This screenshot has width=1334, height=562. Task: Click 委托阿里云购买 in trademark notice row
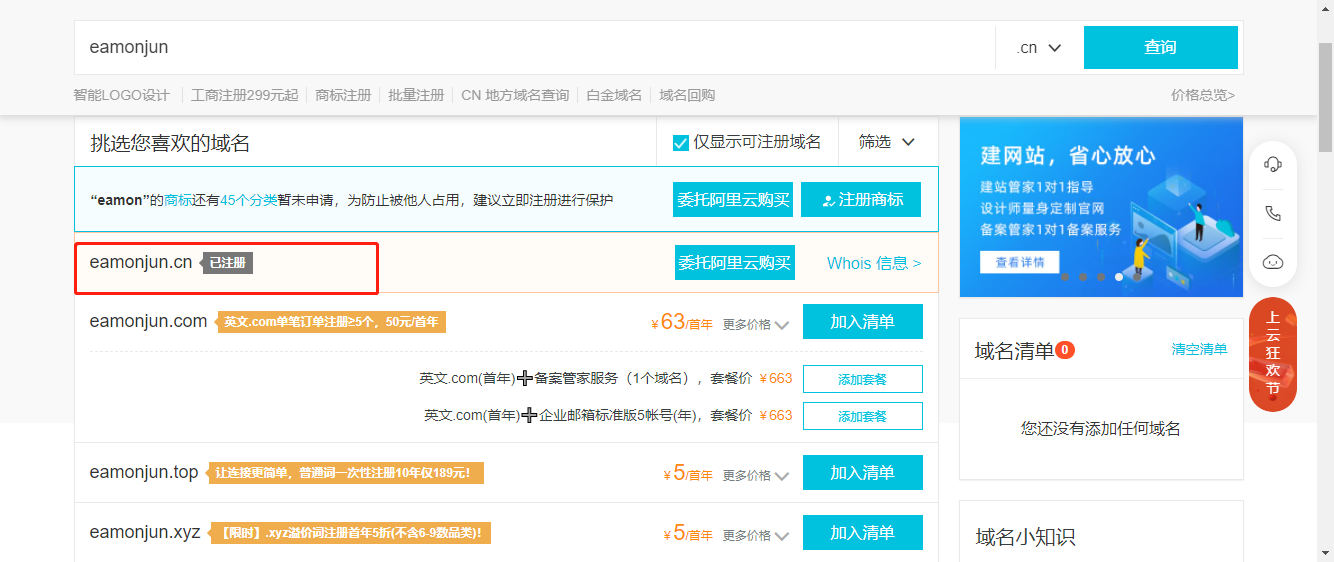coord(733,199)
